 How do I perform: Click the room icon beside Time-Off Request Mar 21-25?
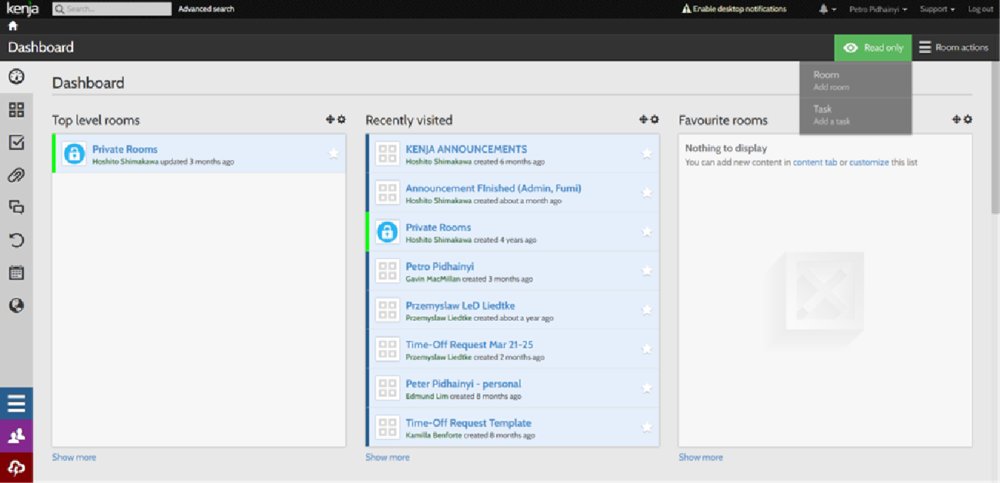click(388, 349)
